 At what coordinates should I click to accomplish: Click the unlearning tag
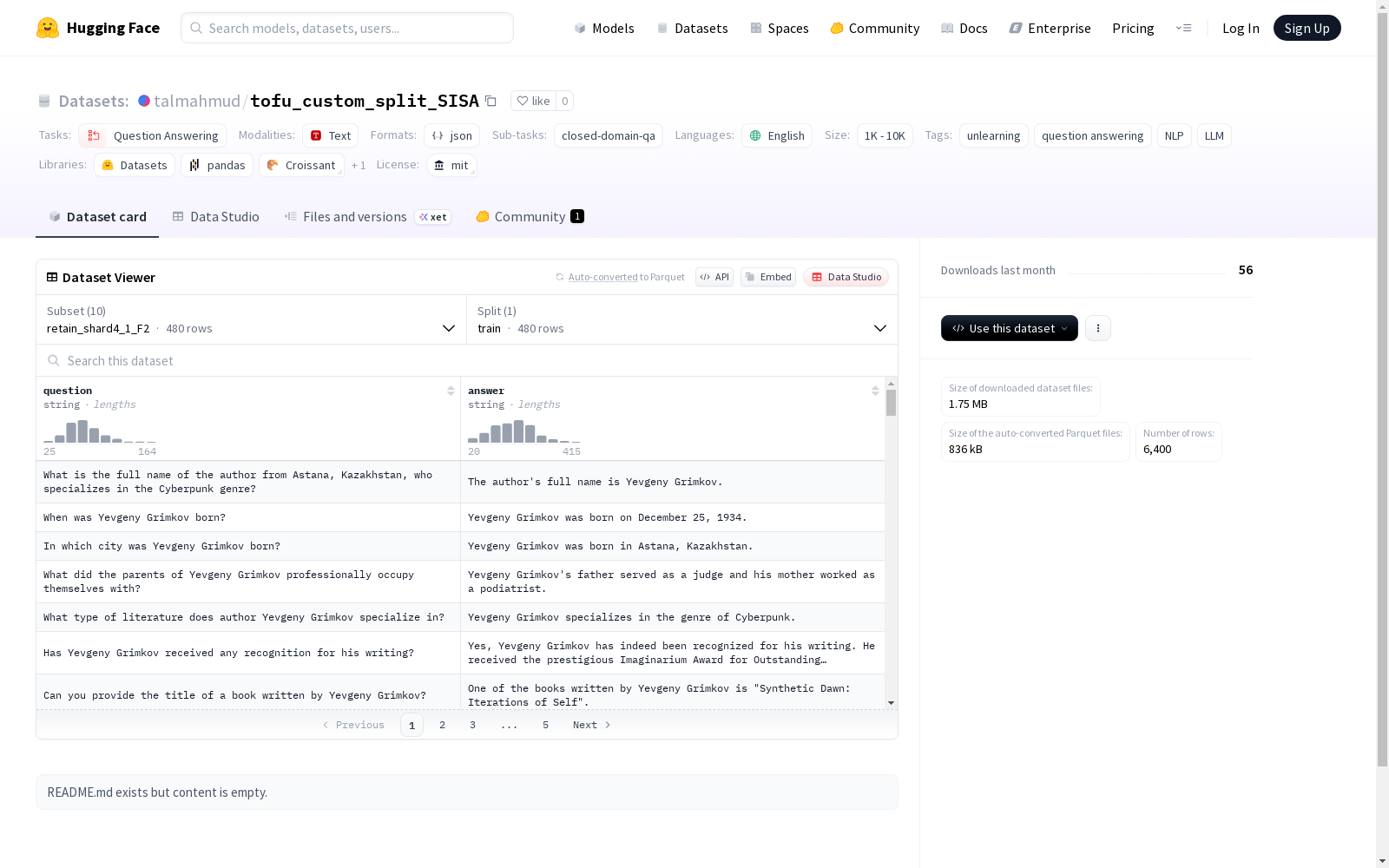[x=993, y=135]
